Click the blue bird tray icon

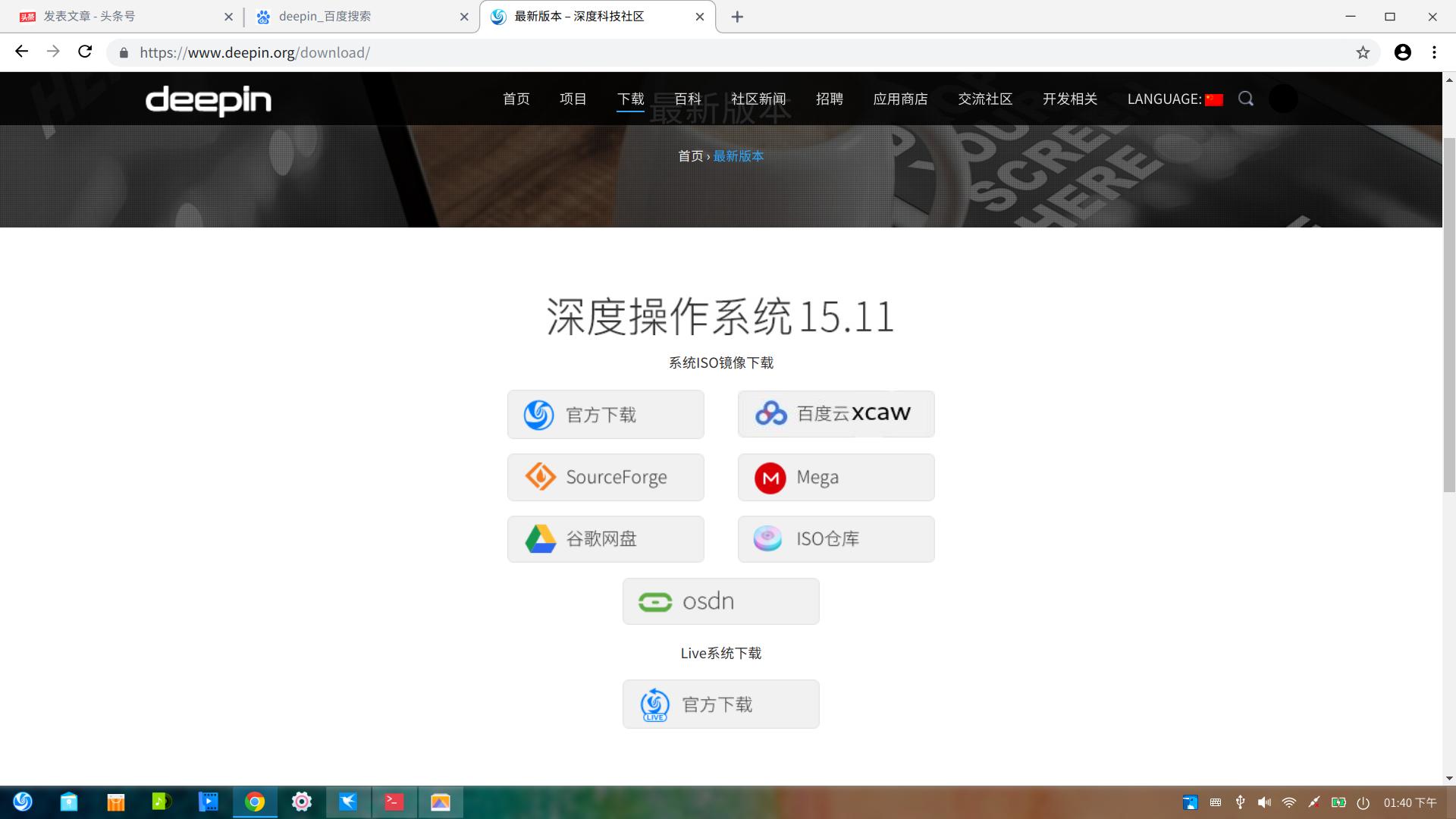[1191, 802]
